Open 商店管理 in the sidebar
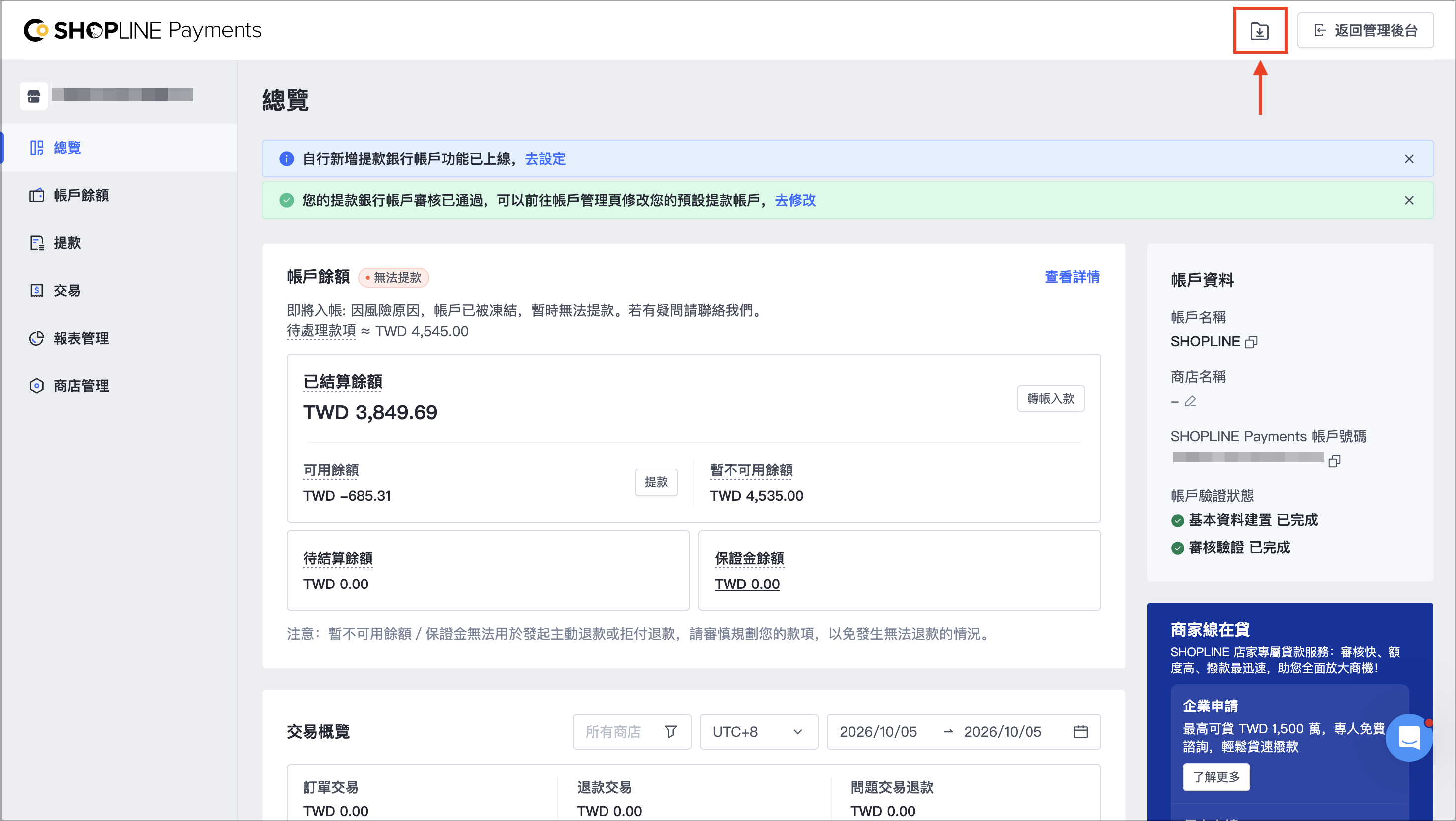Screen dimensions: 1456x821 [119, 385]
